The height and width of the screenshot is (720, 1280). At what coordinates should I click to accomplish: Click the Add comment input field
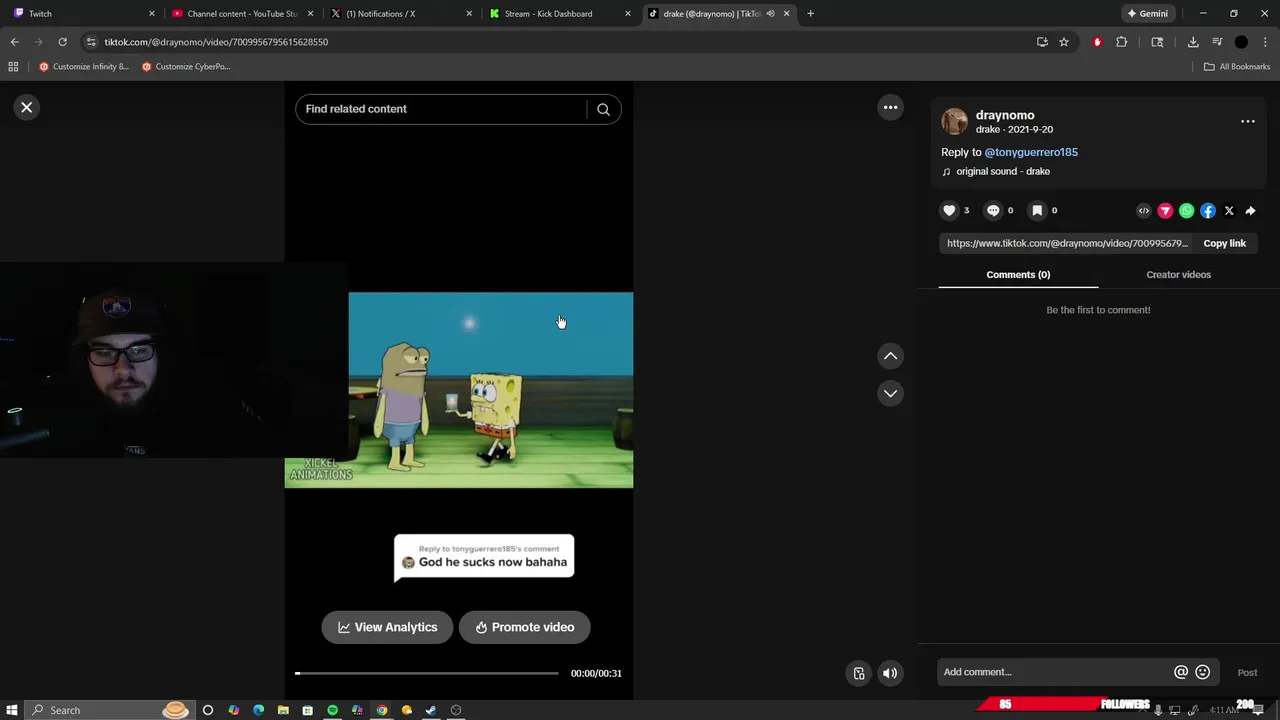(1055, 672)
